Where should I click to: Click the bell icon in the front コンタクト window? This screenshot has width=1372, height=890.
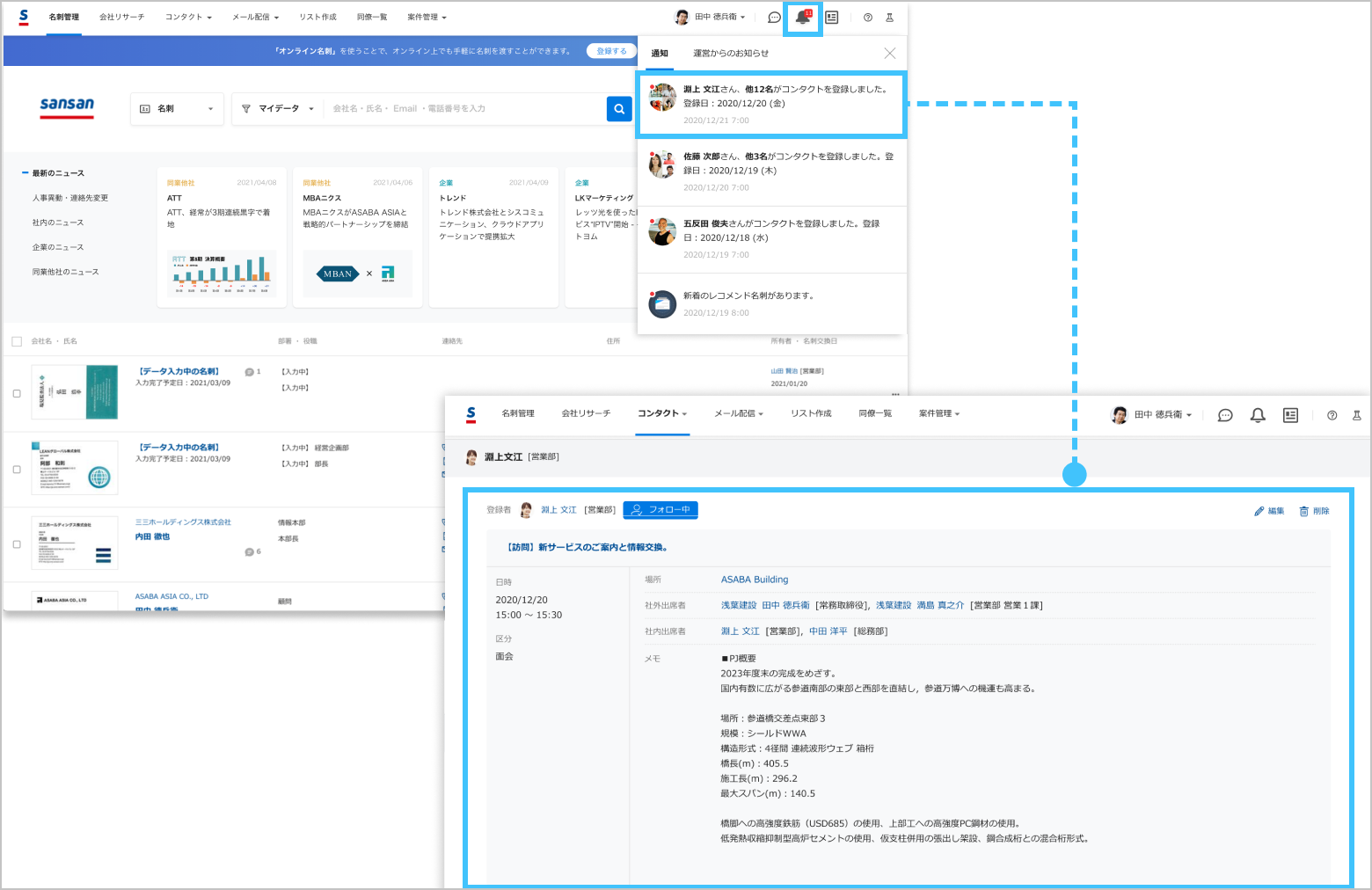pyautogui.click(x=1258, y=415)
